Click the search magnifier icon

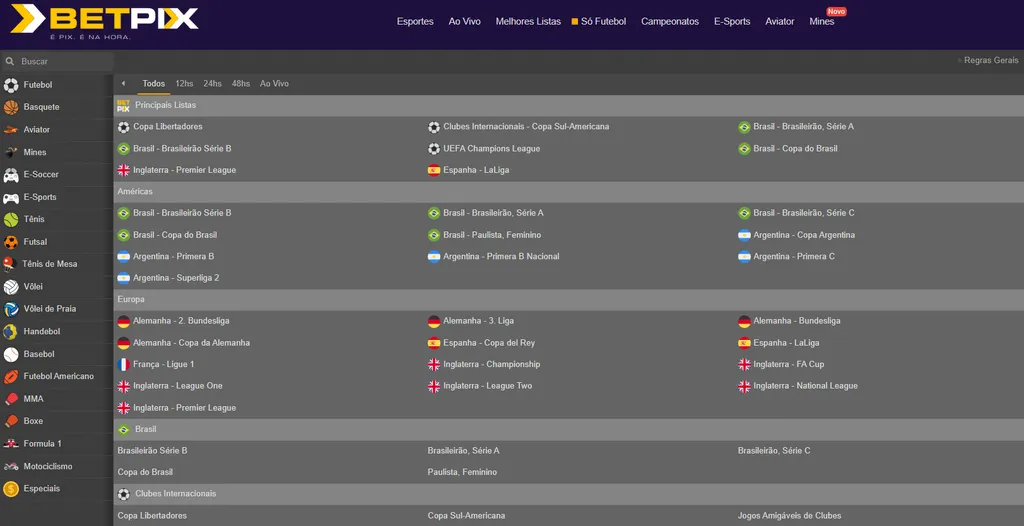pos(10,61)
